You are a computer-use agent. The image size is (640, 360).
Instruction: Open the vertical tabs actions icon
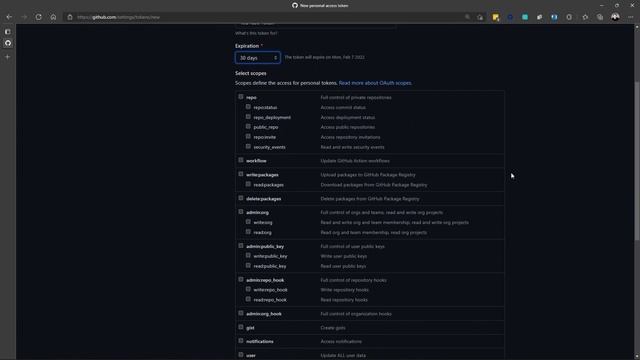click(8, 31)
